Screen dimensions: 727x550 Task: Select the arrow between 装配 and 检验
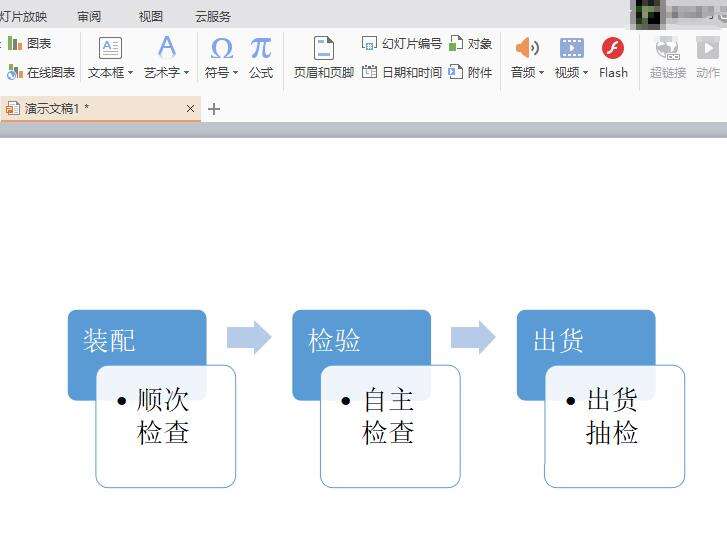click(249, 338)
